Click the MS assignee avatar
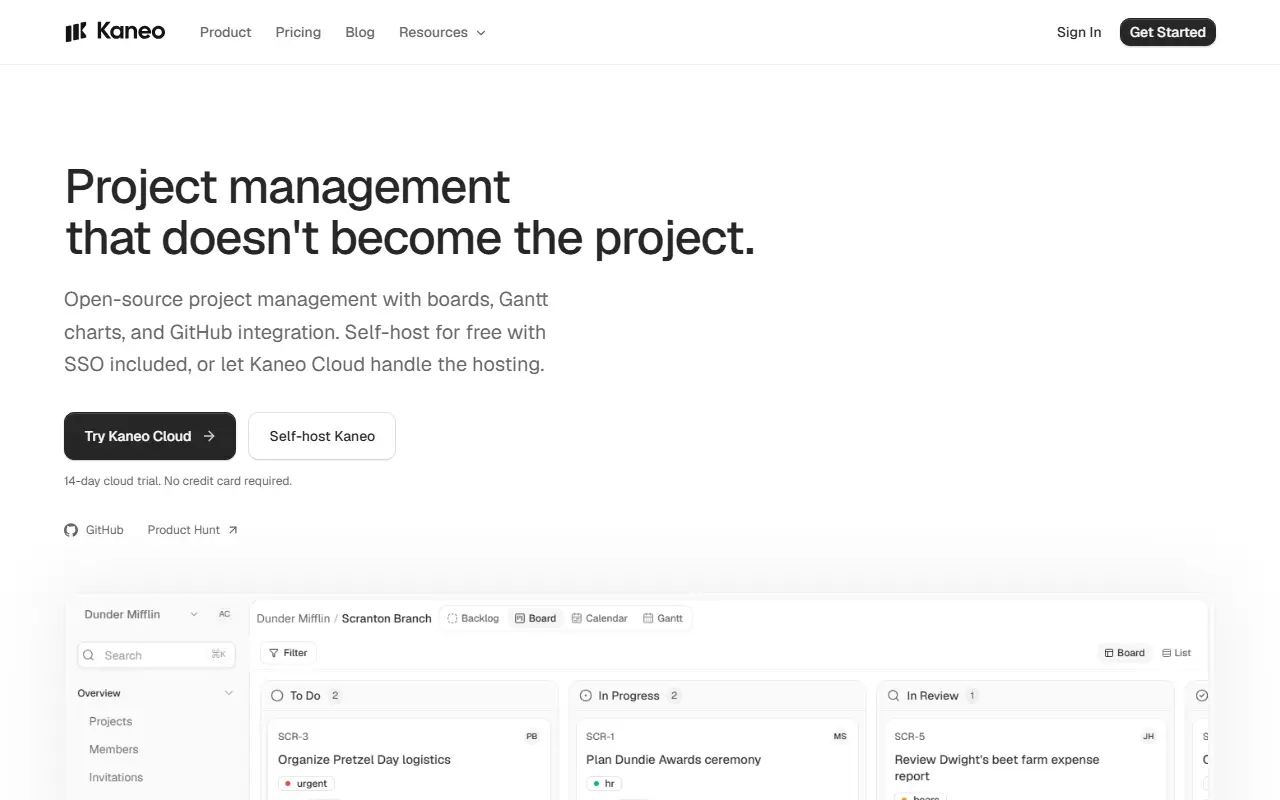Image resolution: width=1280 pixels, height=800 pixels. point(839,736)
